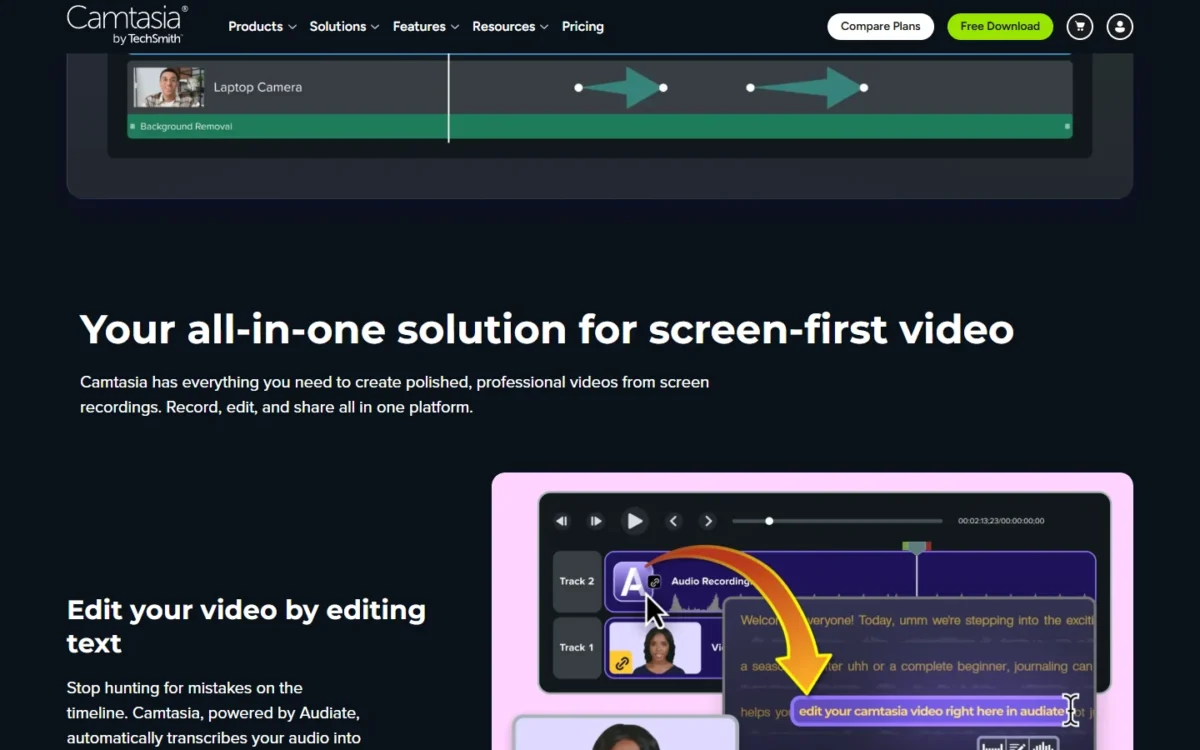Select the Track 2 label
1200x750 pixels.
577,581
